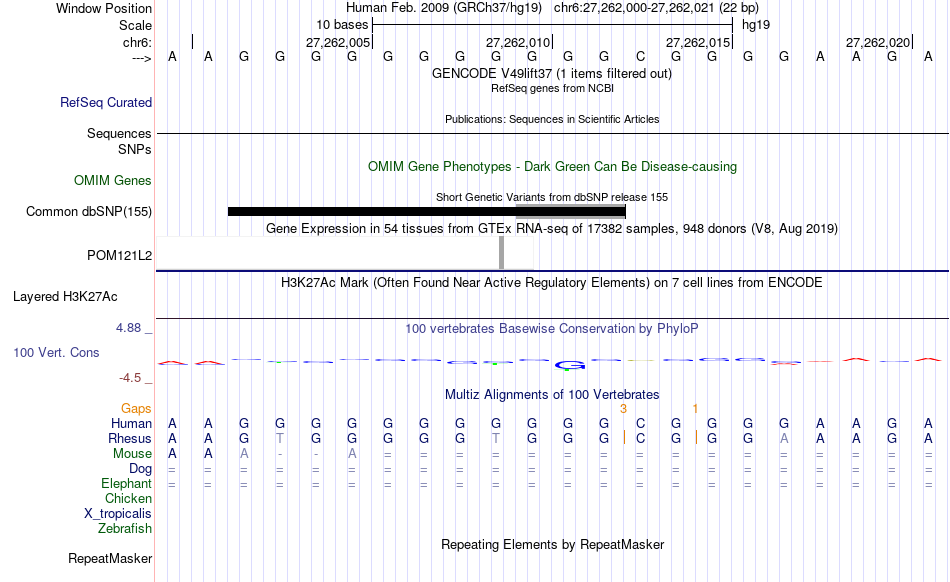Click the Dog species row label
This screenshot has height=582, width=950.
click(140, 469)
